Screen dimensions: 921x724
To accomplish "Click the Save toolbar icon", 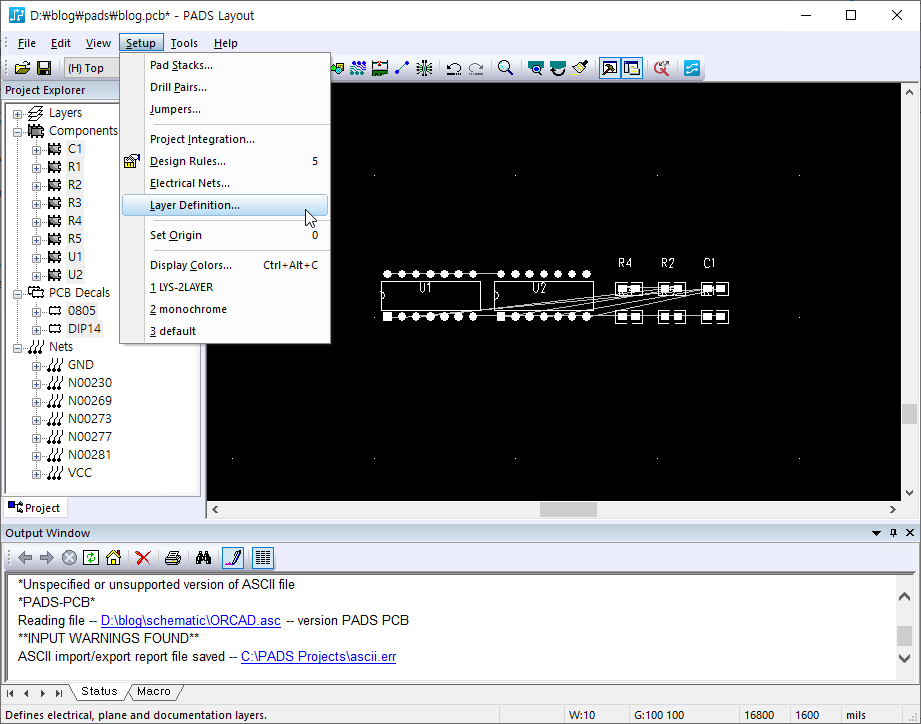I will (44, 68).
